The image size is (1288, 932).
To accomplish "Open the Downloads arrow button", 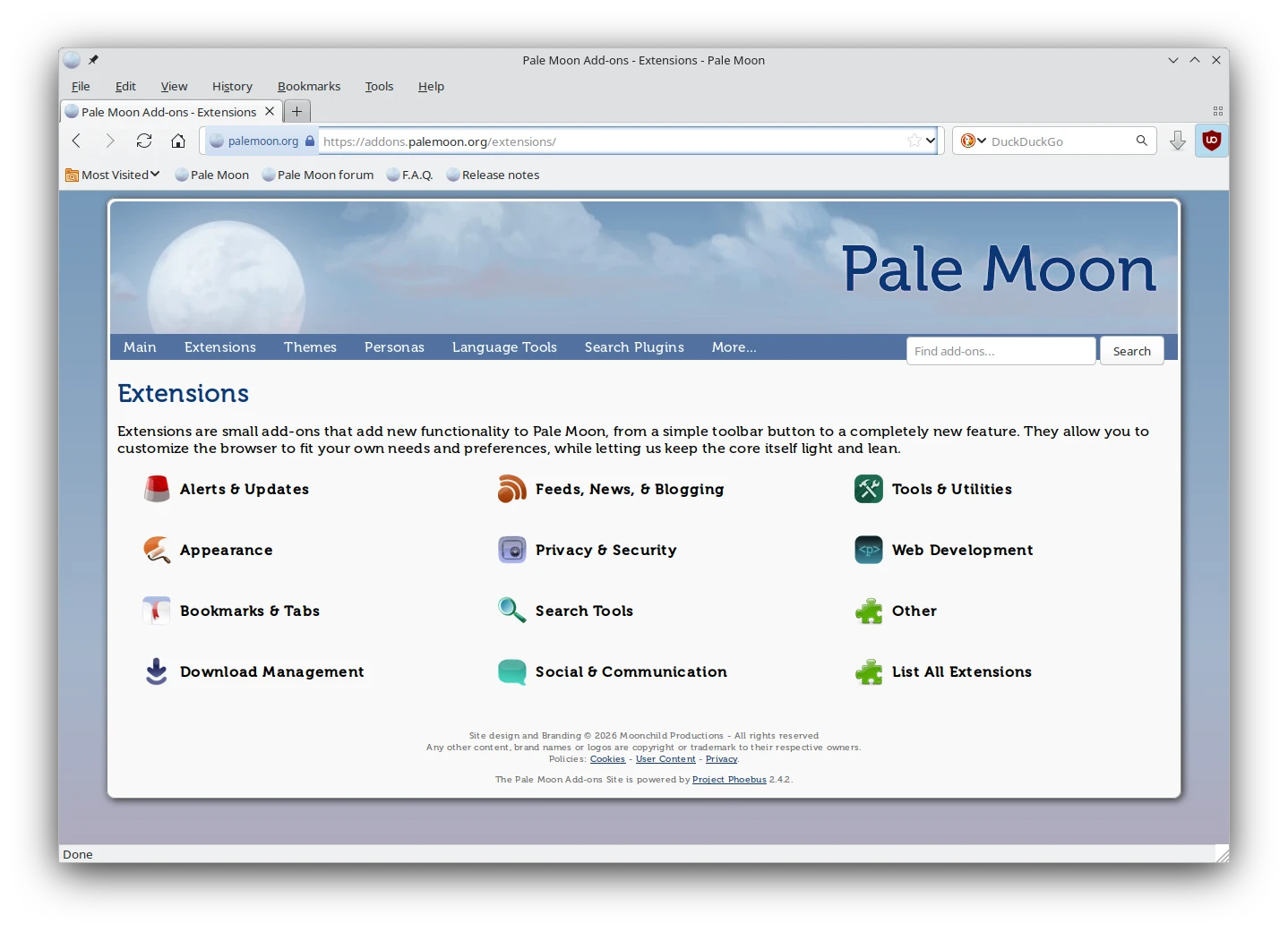I will click(x=1178, y=141).
